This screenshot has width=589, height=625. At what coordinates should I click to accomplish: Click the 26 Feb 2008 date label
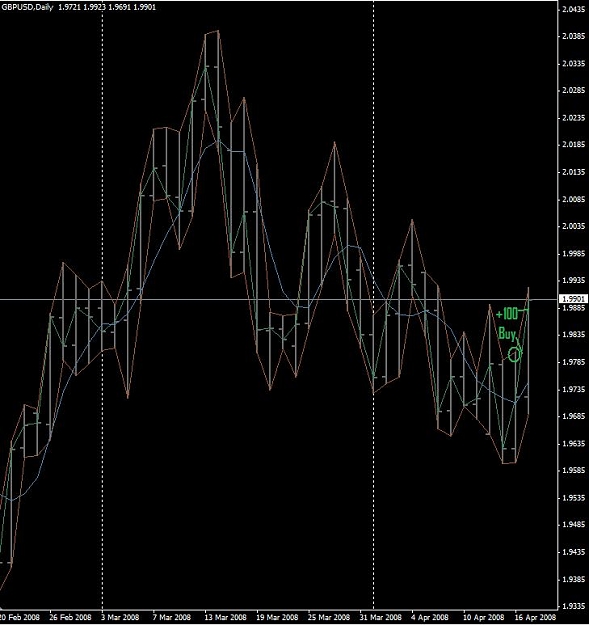[71, 617]
